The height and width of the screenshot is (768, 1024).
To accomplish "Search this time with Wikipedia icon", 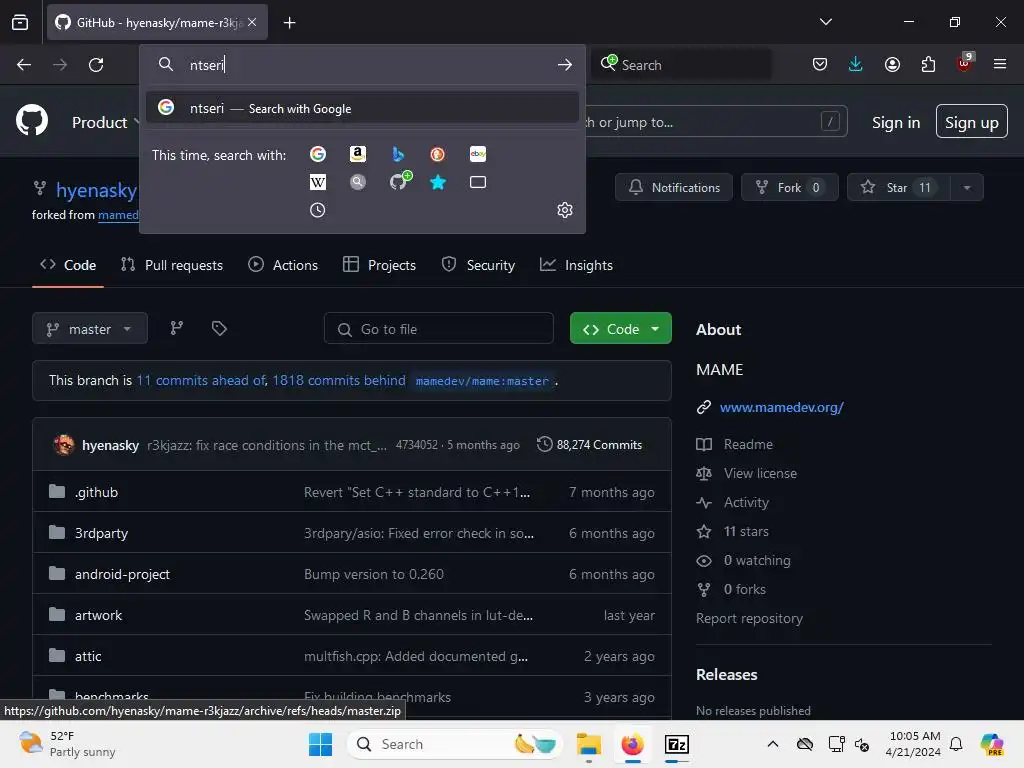I will click(x=318, y=182).
